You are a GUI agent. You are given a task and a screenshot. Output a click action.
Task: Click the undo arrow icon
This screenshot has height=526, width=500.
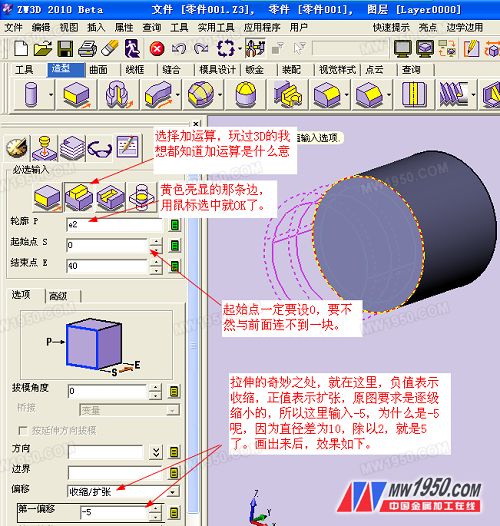[x=179, y=49]
